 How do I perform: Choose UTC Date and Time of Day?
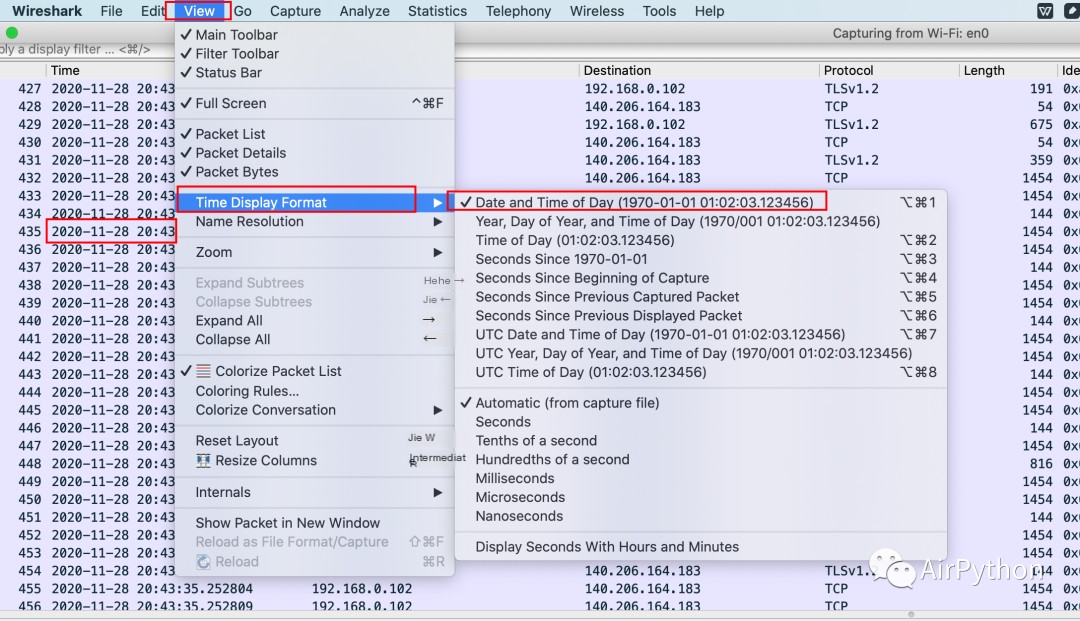[x=700, y=335]
